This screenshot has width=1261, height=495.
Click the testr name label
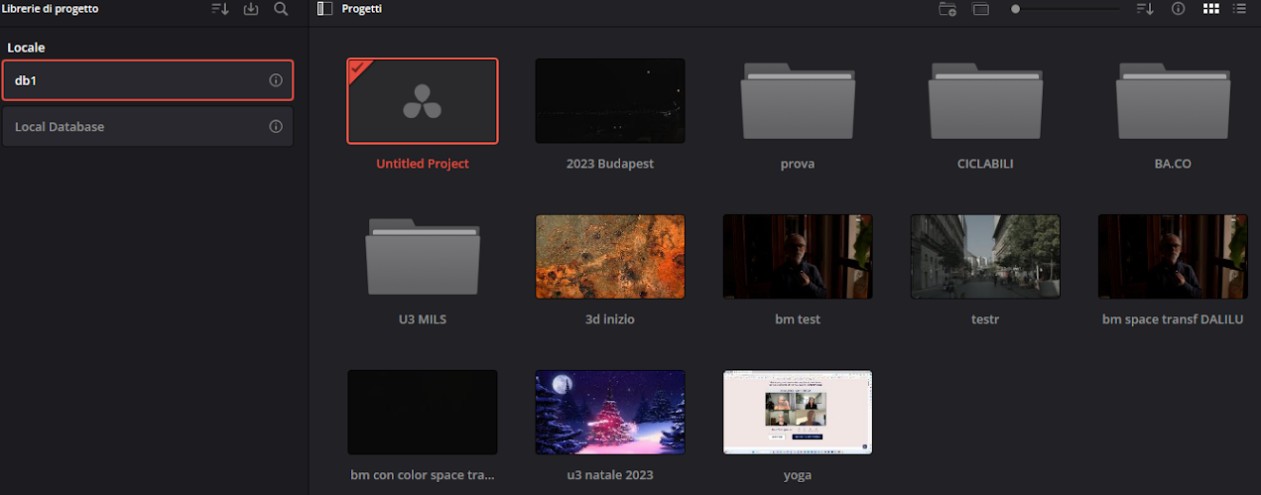985,320
